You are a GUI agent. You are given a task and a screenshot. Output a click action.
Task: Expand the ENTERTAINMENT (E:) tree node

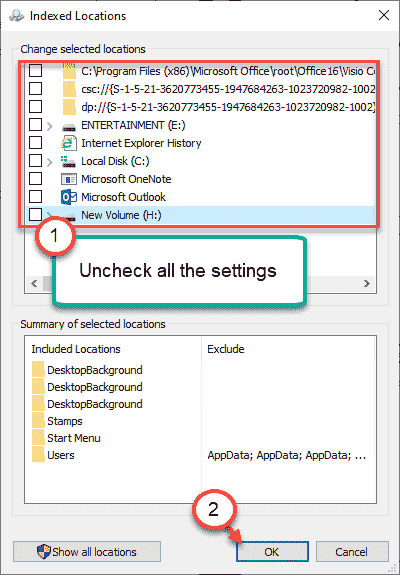pyautogui.click(x=50, y=126)
